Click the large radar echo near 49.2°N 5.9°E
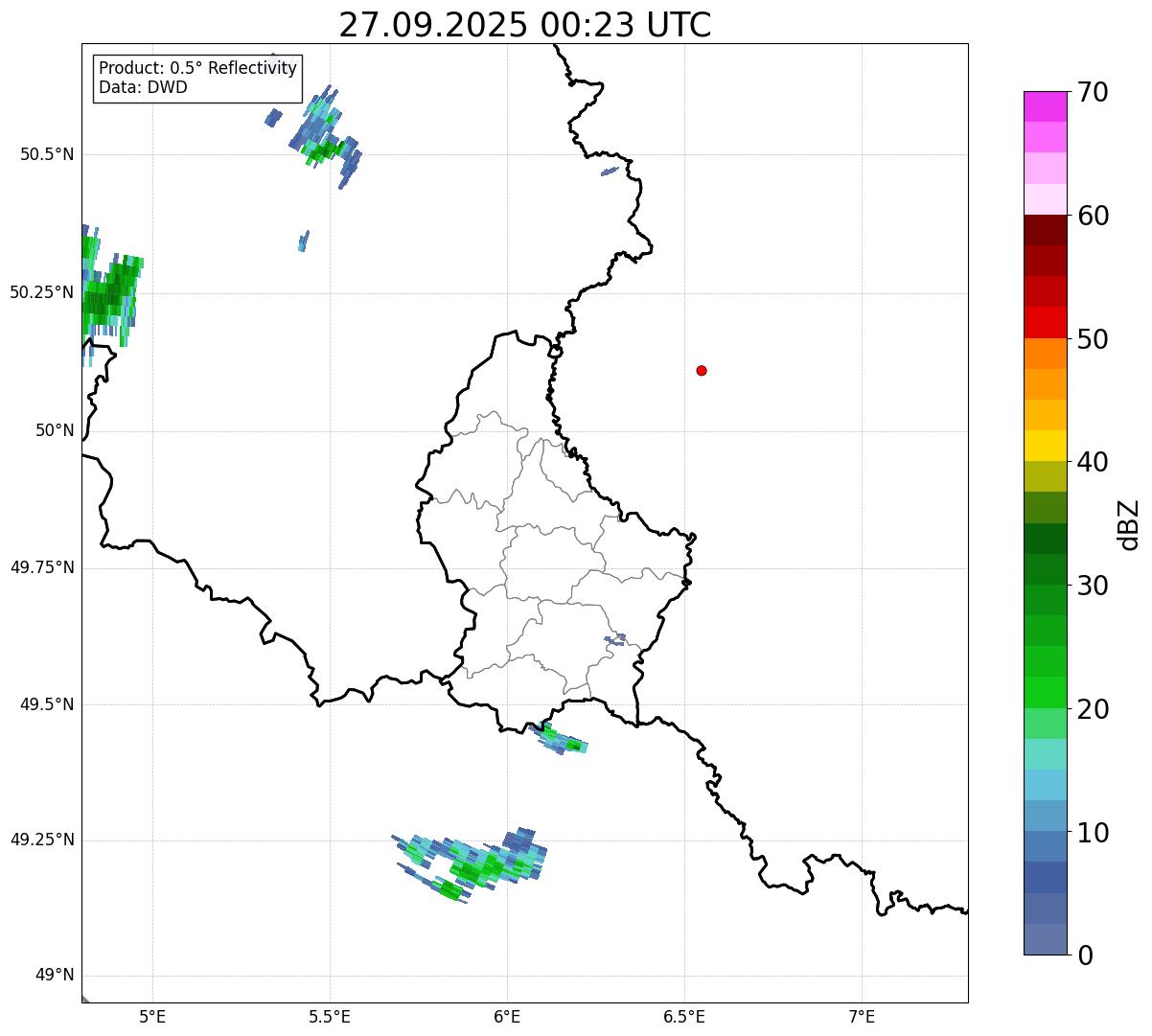1152x1036 pixels. point(472,865)
